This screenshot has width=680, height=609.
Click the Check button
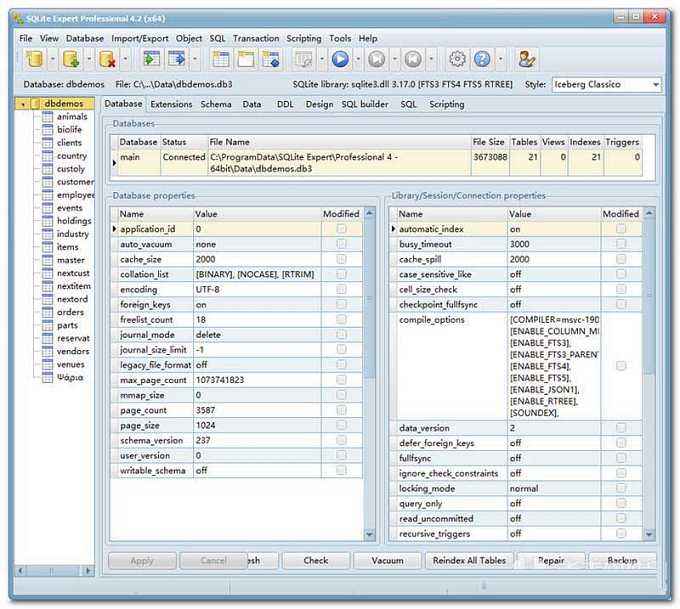pos(316,560)
